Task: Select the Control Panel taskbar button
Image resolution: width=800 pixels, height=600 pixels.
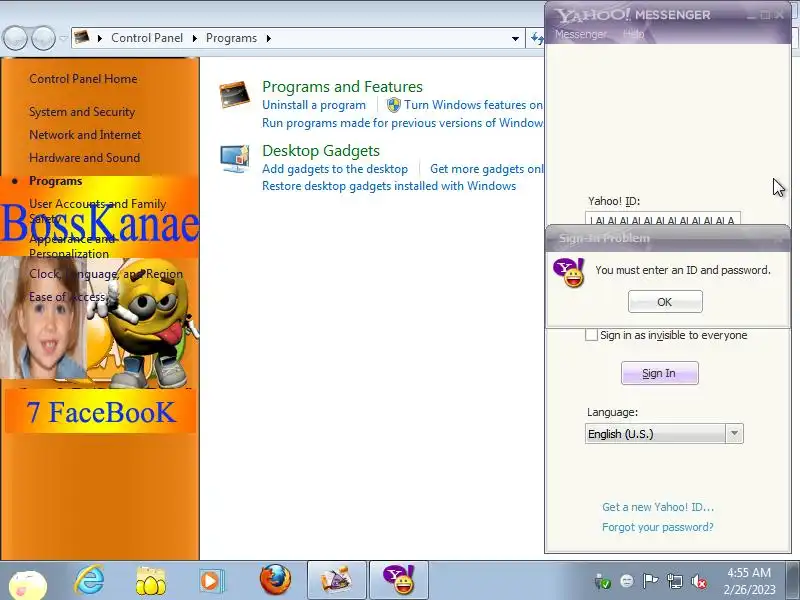Action: tap(337, 580)
